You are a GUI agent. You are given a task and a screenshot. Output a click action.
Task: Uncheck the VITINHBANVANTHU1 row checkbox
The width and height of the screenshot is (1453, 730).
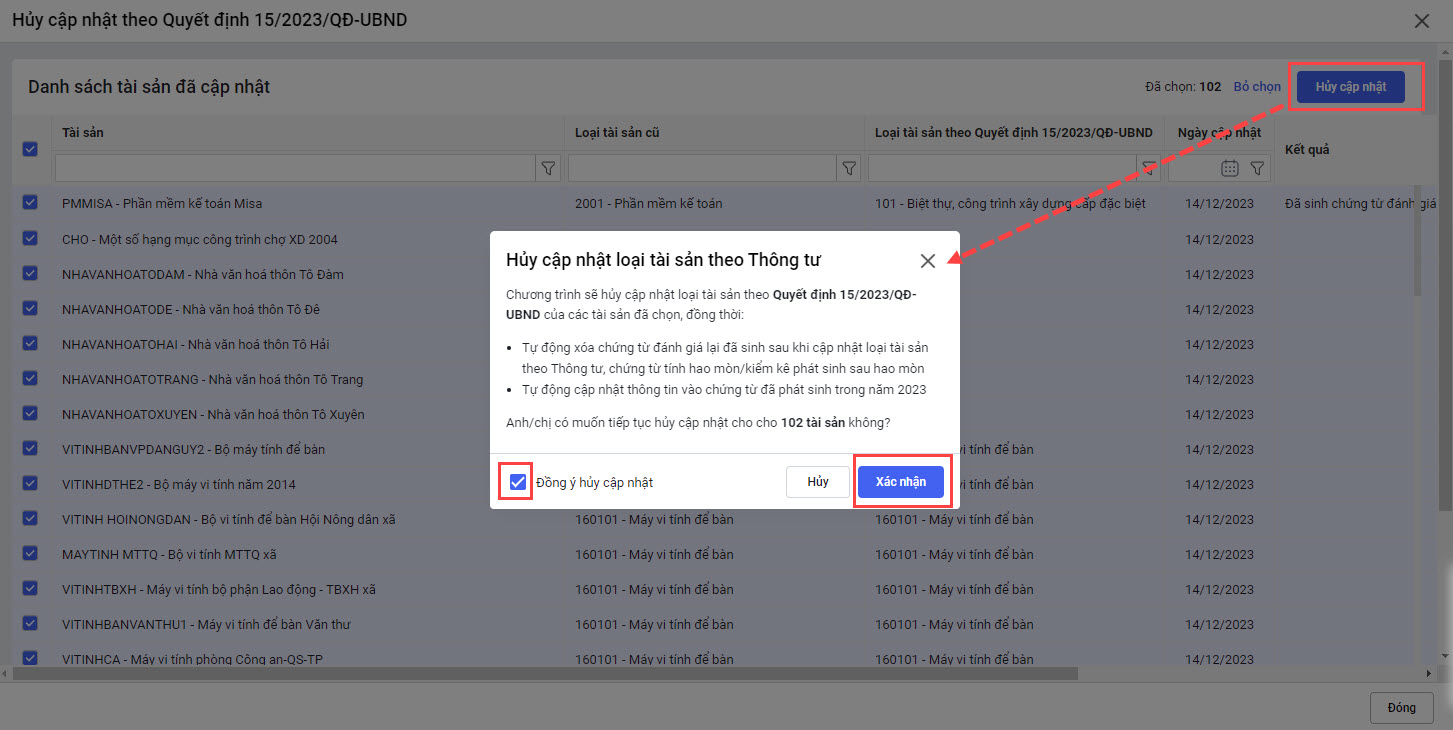[30, 624]
